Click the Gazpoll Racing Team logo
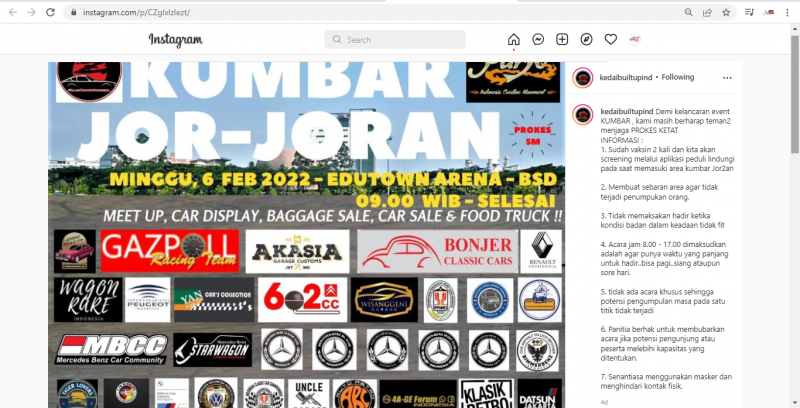Screen dimensions: 800x408 tap(170, 251)
